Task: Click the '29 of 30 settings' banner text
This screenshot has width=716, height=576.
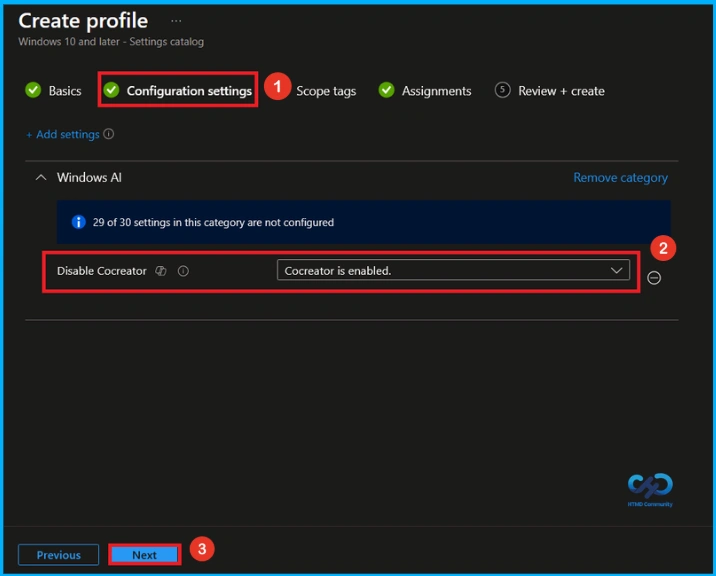Action: tap(213, 222)
